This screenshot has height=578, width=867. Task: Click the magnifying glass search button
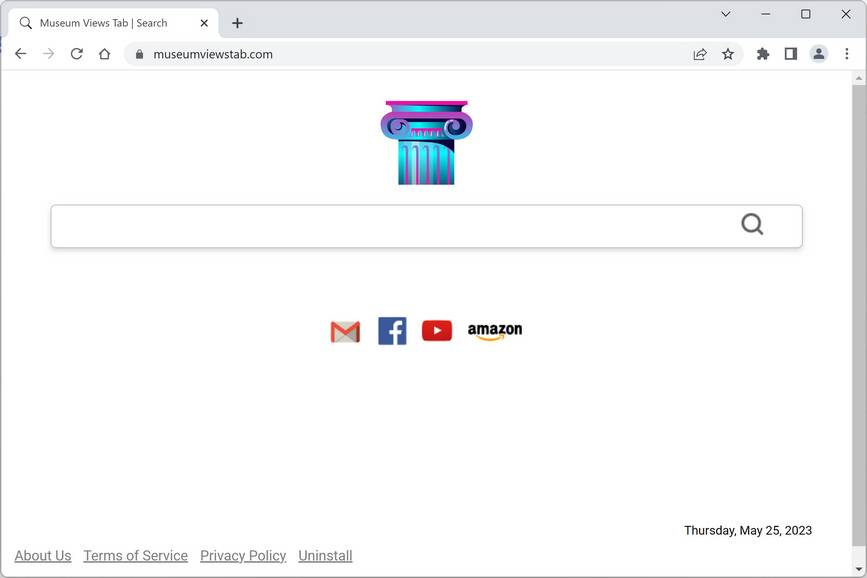[x=752, y=225]
